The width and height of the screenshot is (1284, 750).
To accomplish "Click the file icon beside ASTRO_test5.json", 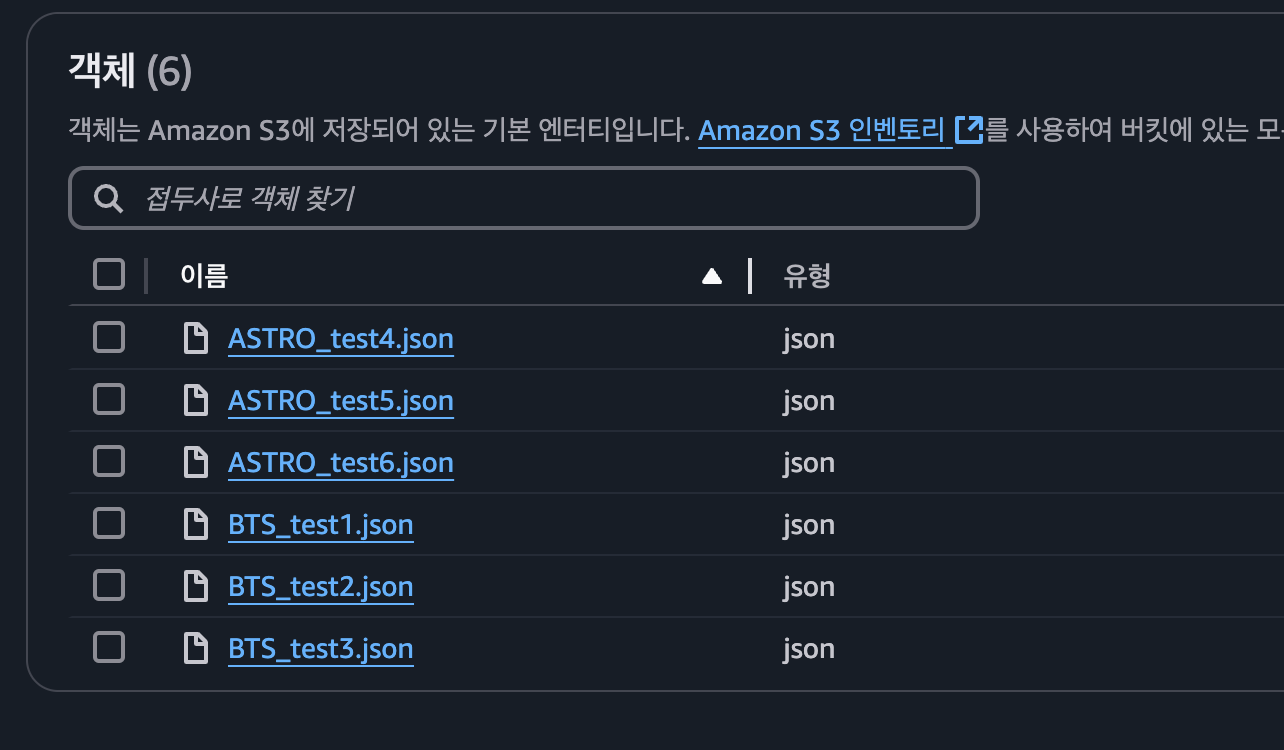I will coord(196,401).
